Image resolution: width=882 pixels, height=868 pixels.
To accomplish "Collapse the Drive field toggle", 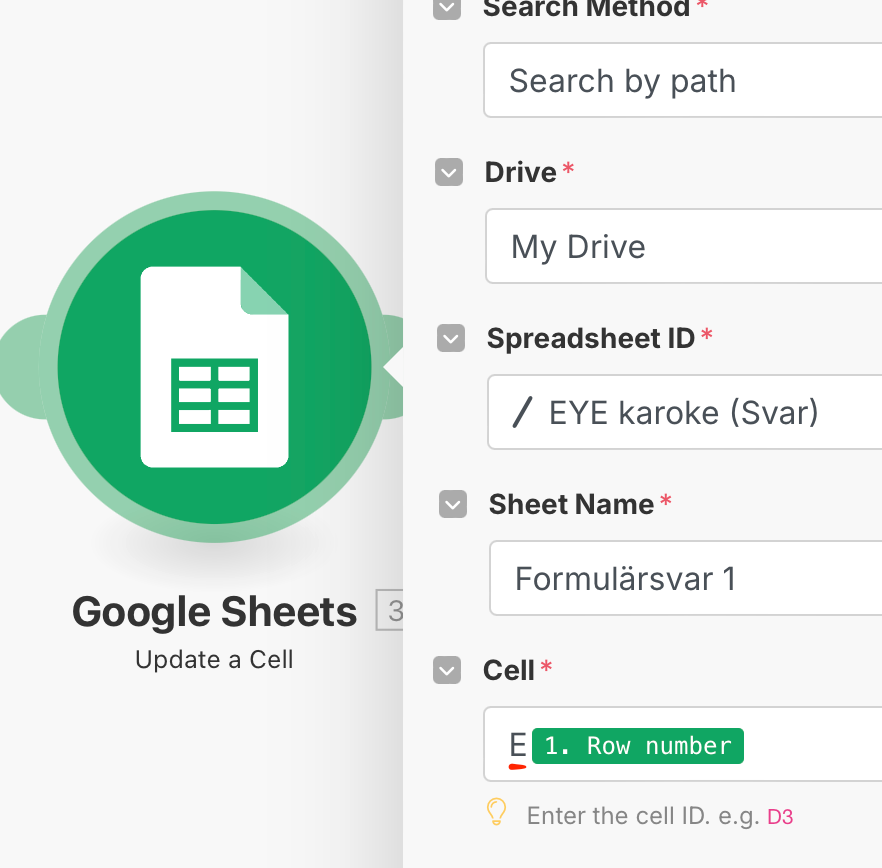I will [x=449, y=172].
